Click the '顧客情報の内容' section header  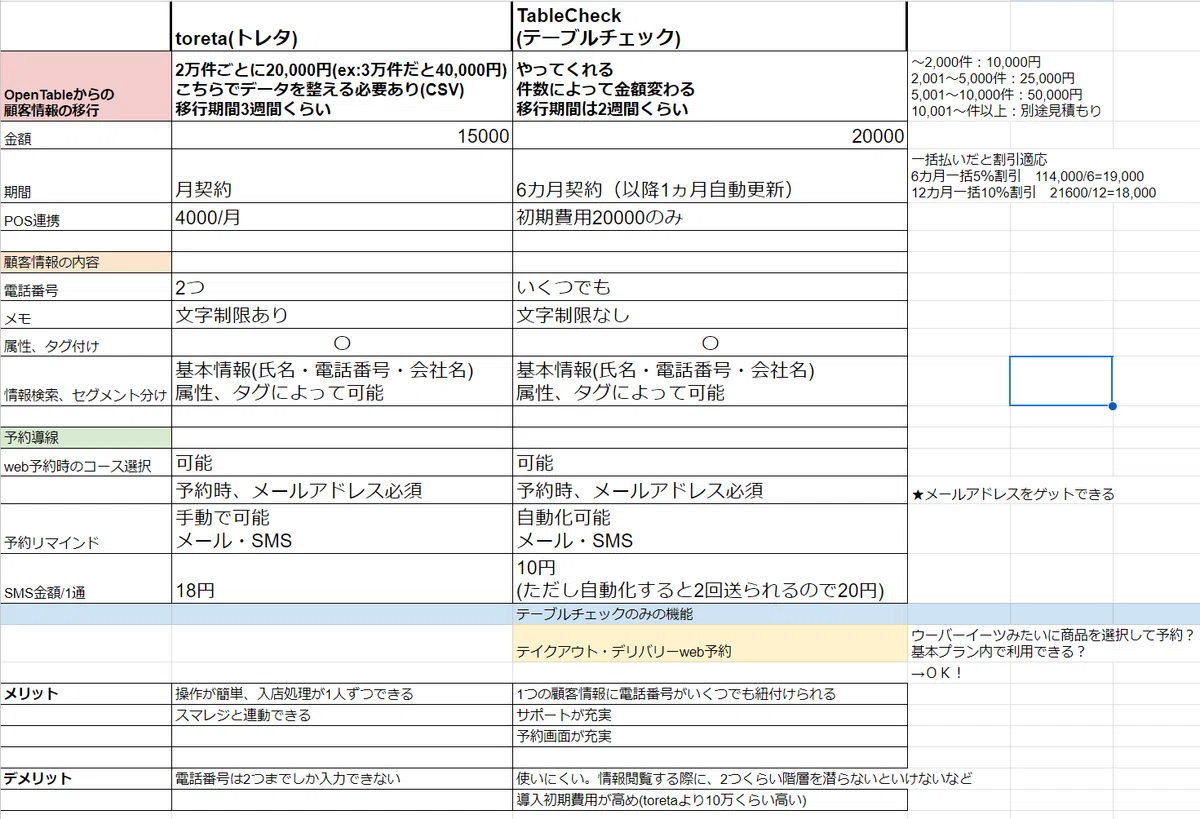[x=86, y=262]
